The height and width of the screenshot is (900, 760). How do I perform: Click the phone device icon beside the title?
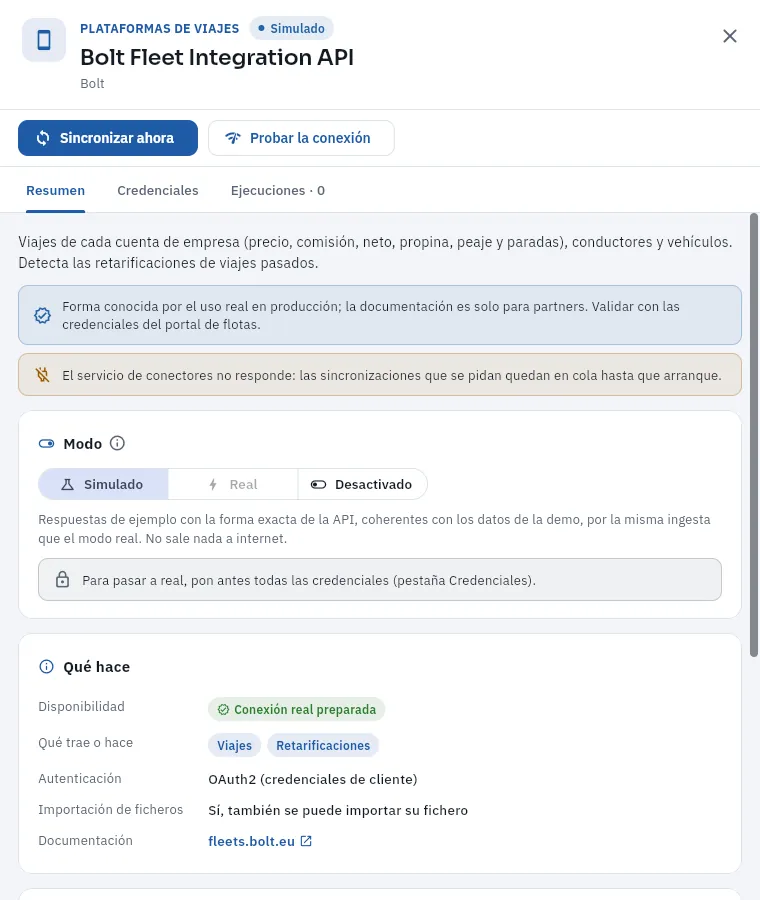(x=44, y=40)
